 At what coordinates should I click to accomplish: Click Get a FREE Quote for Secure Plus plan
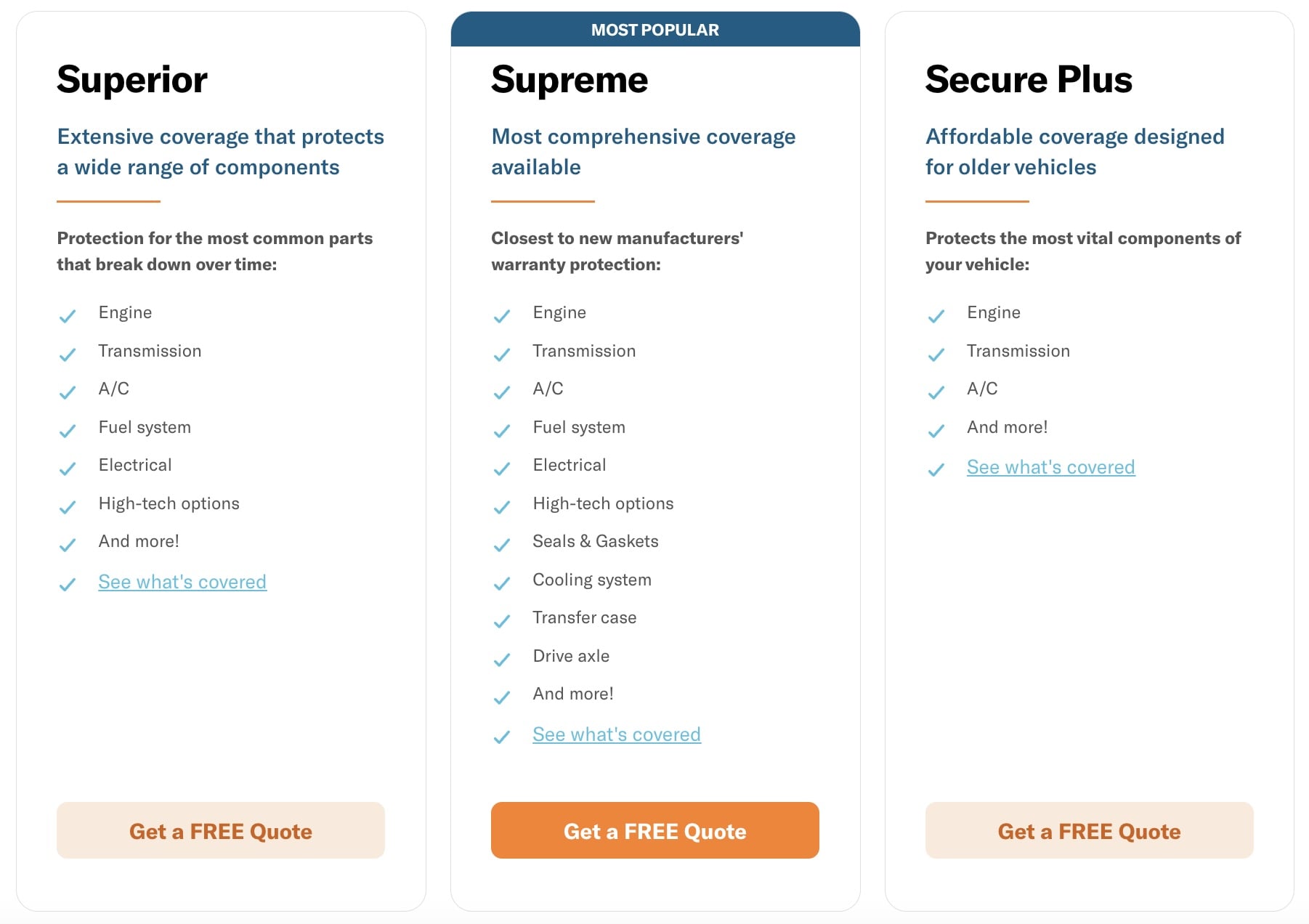point(1089,830)
